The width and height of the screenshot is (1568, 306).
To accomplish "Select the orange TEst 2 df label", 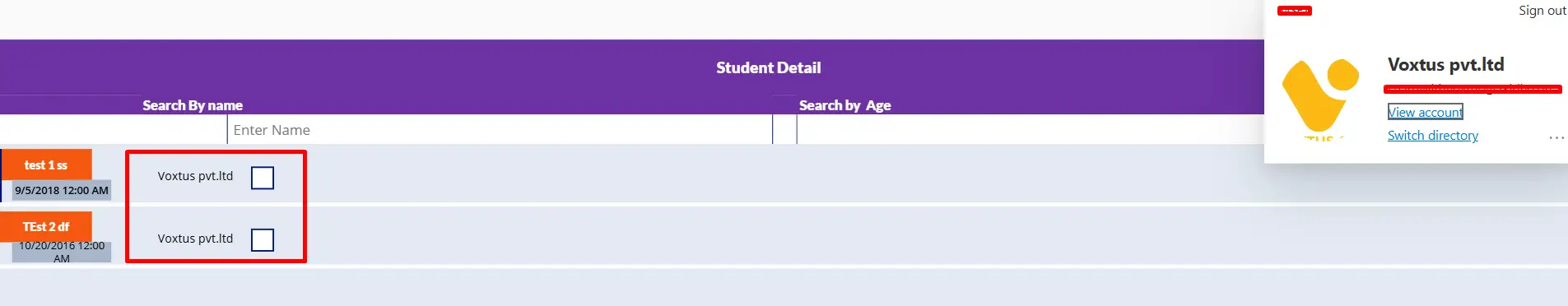I will (x=46, y=226).
